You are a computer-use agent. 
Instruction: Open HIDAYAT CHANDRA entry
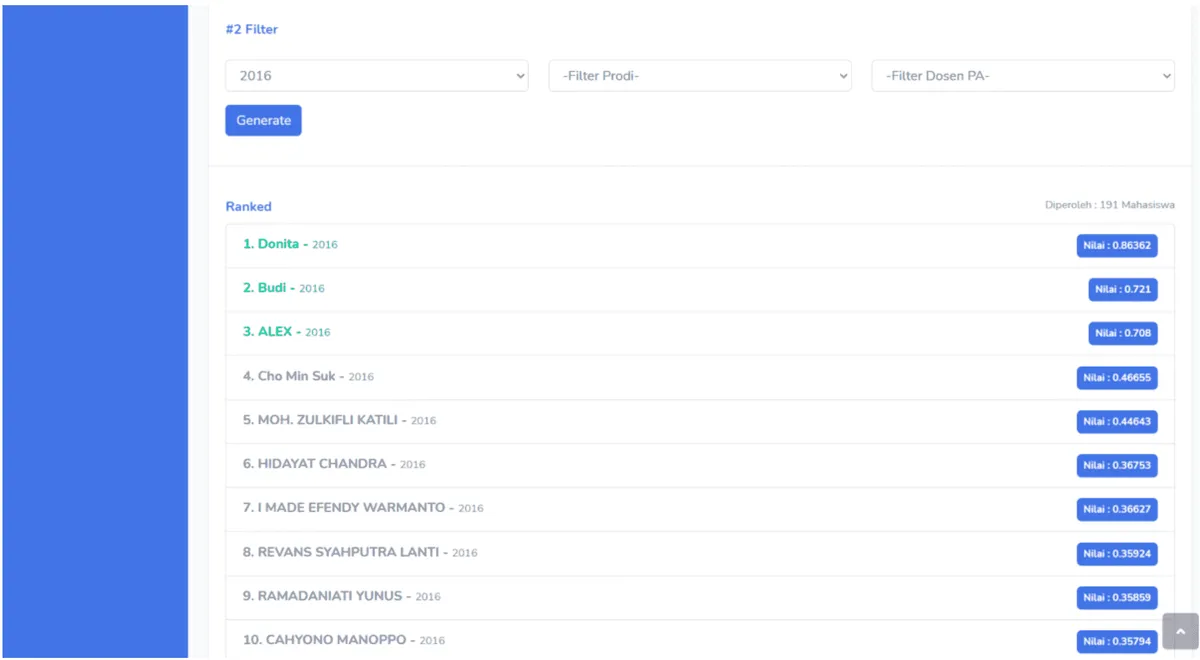(700, 465)
